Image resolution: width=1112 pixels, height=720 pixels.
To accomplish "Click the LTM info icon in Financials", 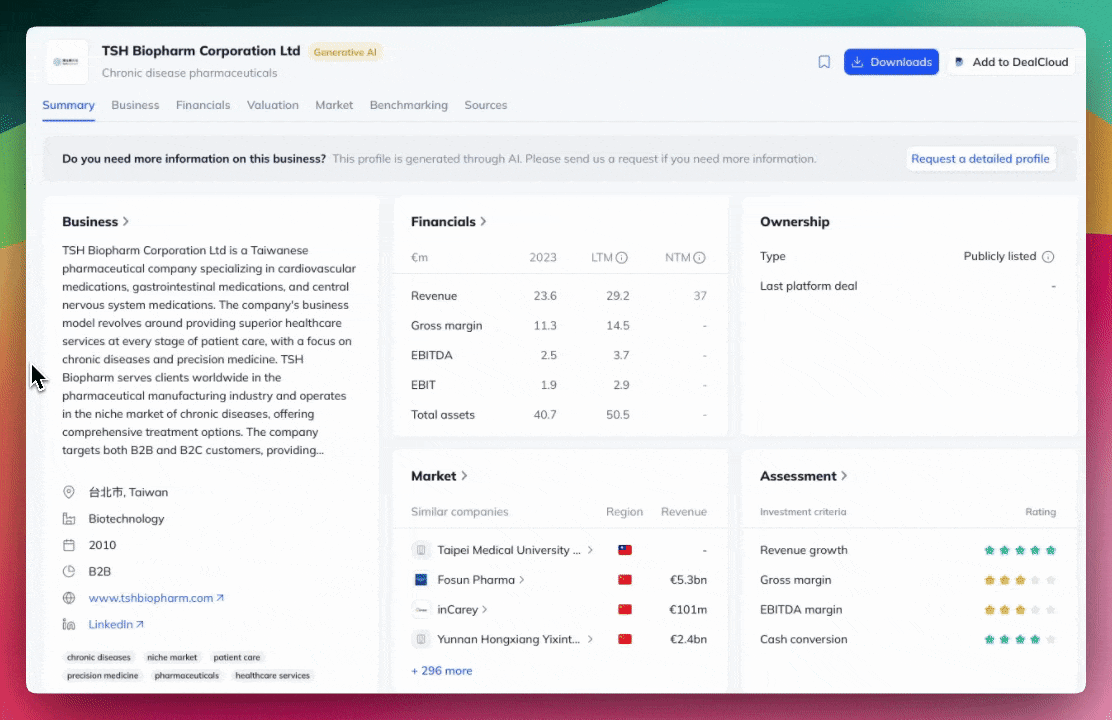I will coord(621,258).
